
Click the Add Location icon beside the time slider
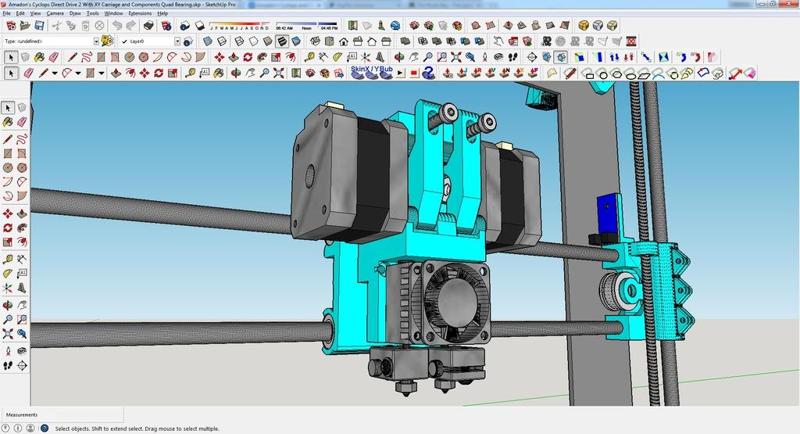pos(353,25)
